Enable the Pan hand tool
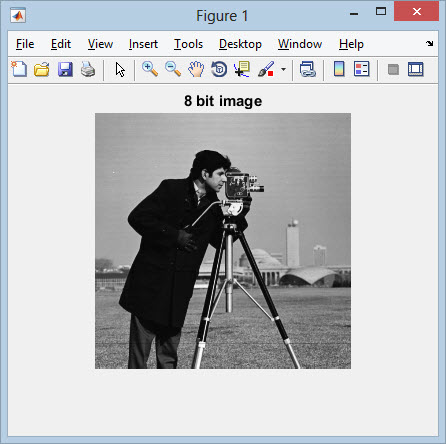This screenshot has height=444, width=446. click(196, 69)
